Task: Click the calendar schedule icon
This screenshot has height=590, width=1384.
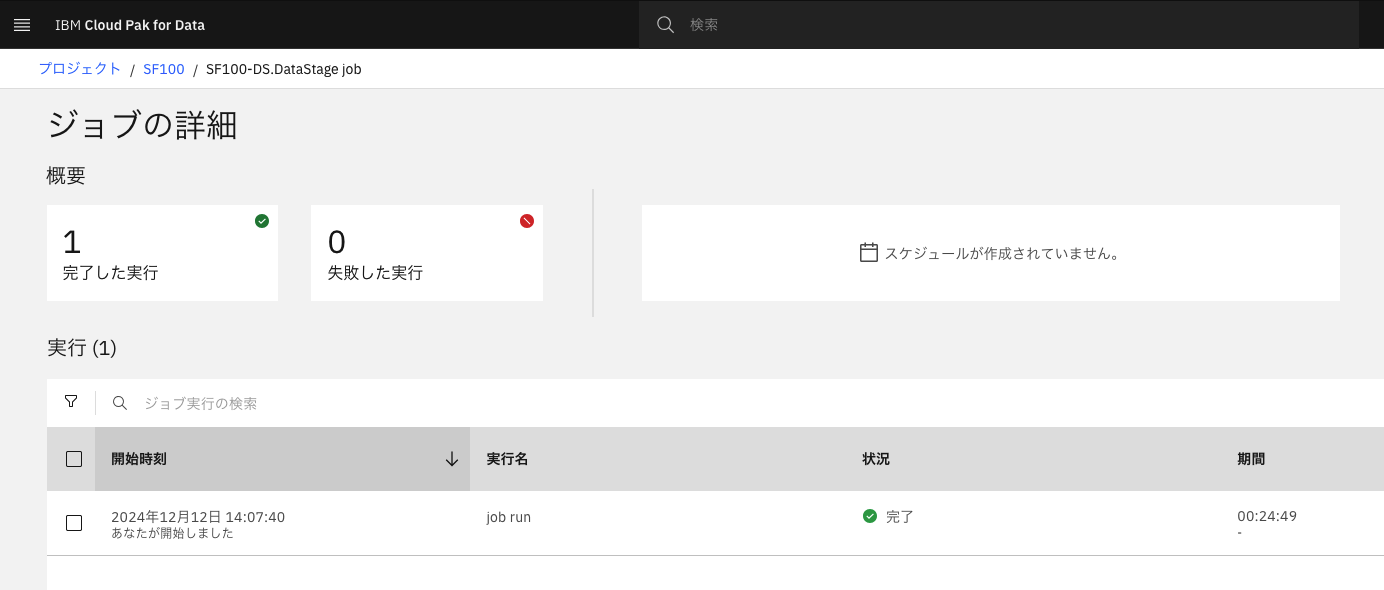Action: 869,252
